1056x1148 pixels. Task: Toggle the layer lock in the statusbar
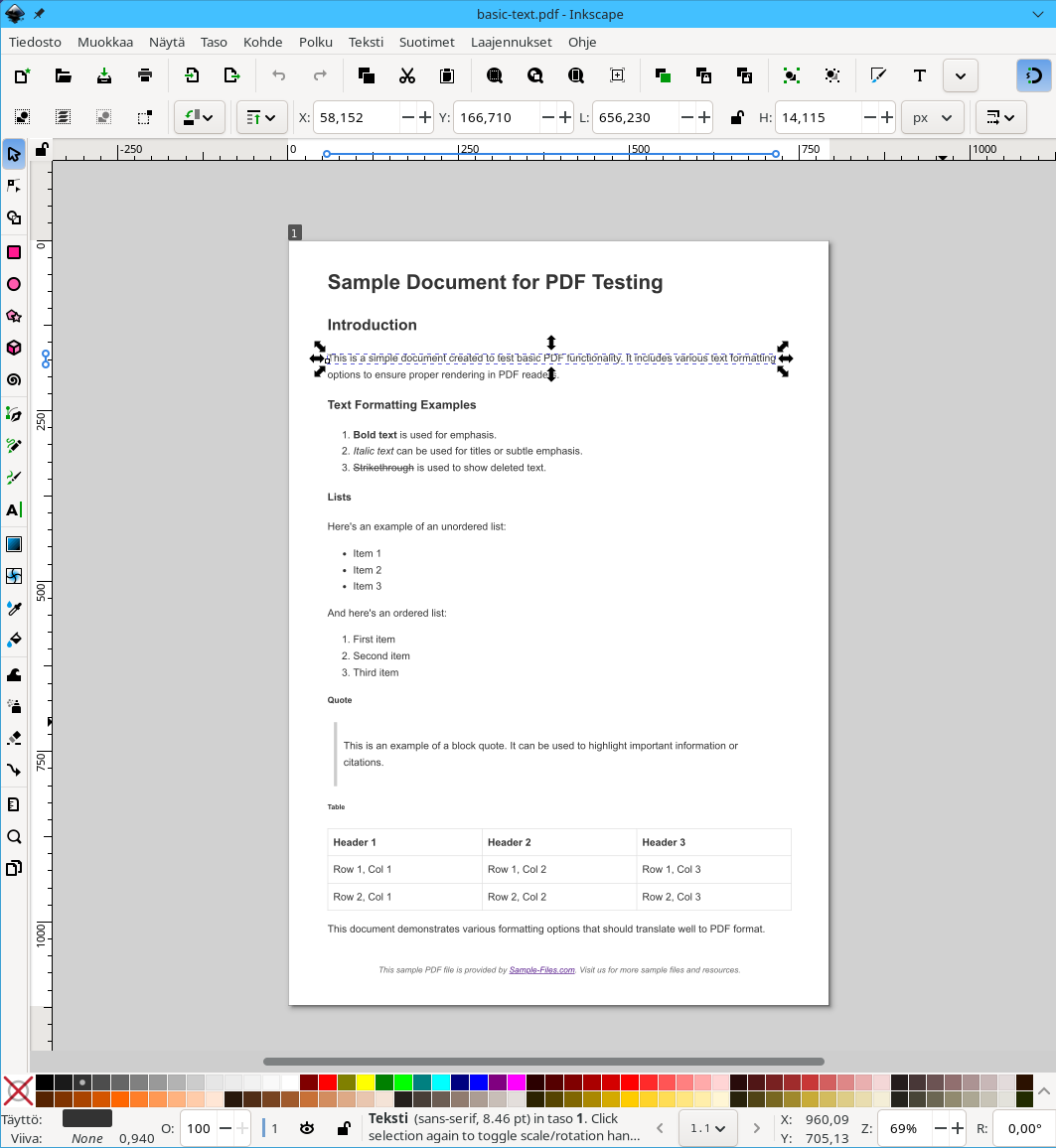343,1128
